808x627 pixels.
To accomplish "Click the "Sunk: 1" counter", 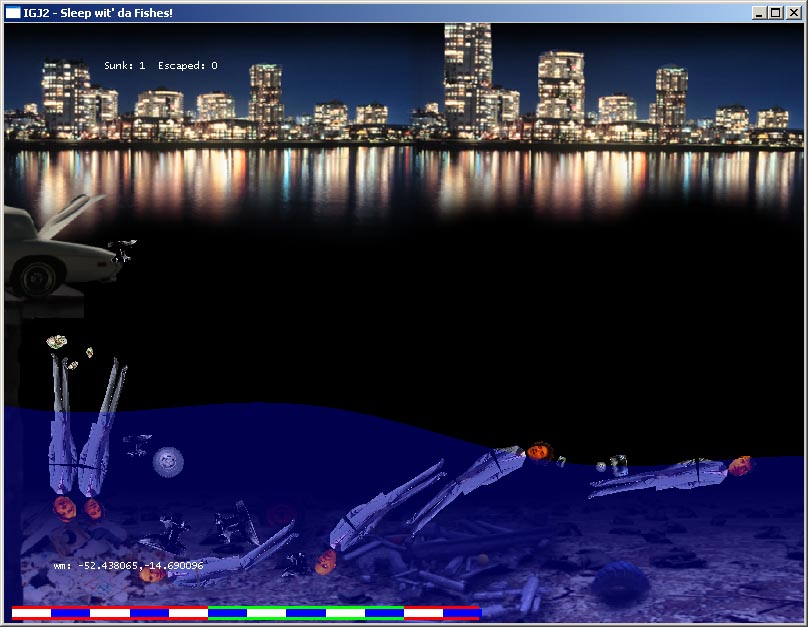I will [x=124, y=65].
